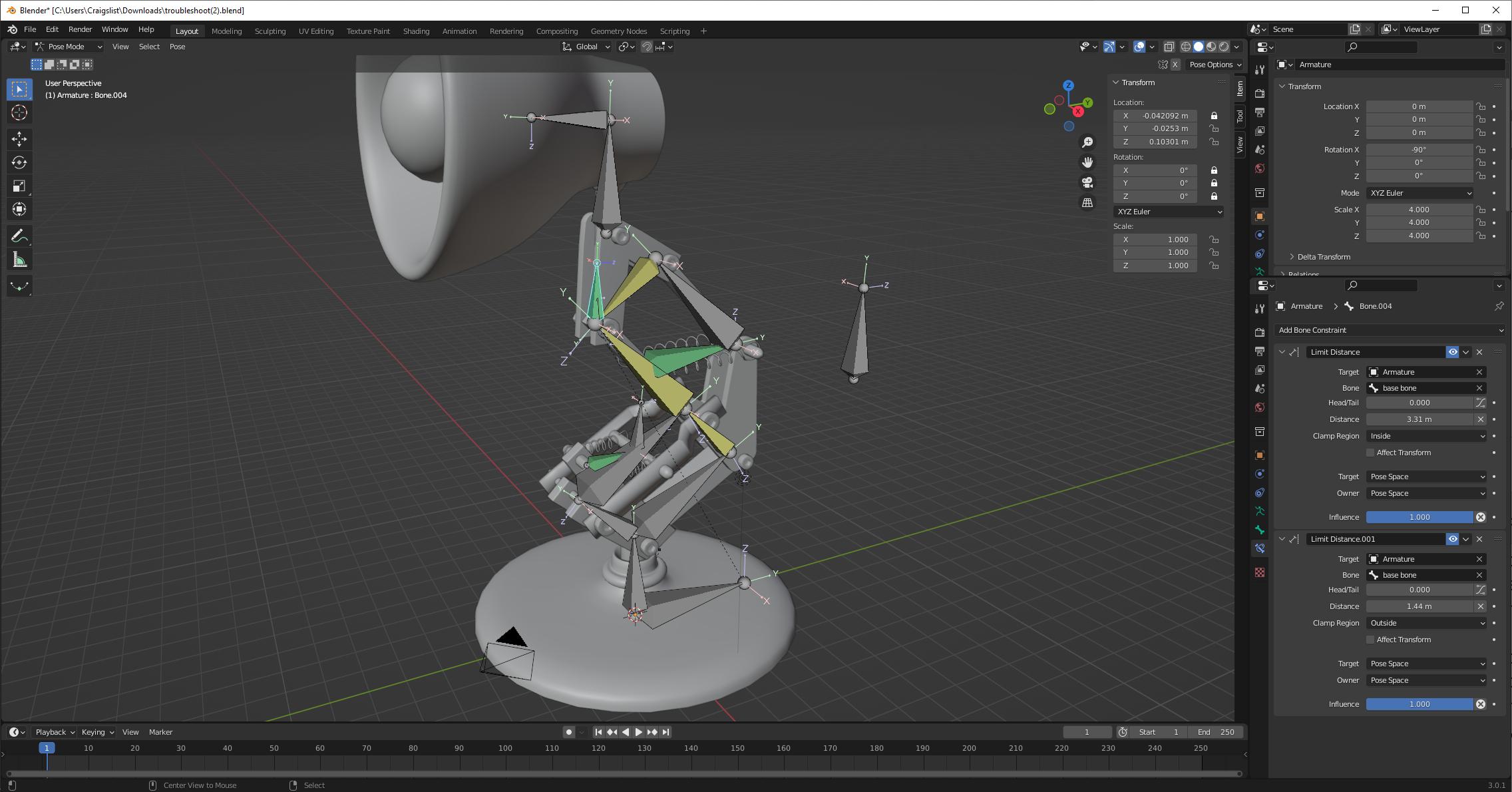Select the Annotate tool
This screenshot has width=1512, height=792.
(x=19, y=236)
